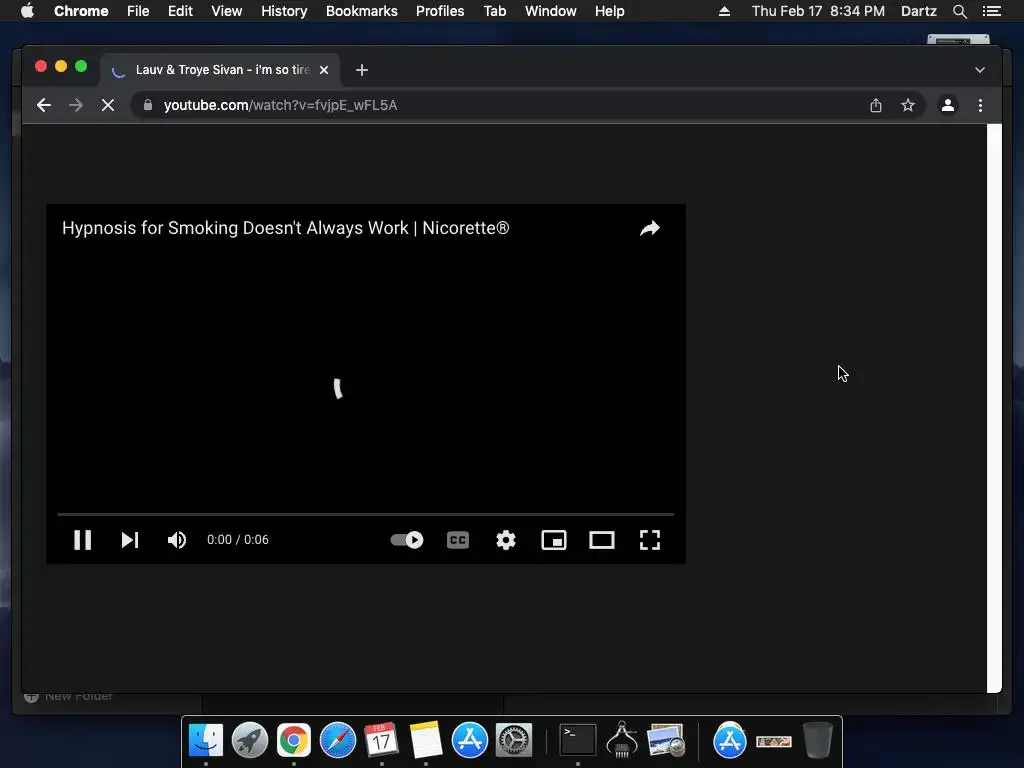The height and width of the screenshot is (768, 1024).
Task: Click the date and time display
Action: tap(818, 11)
